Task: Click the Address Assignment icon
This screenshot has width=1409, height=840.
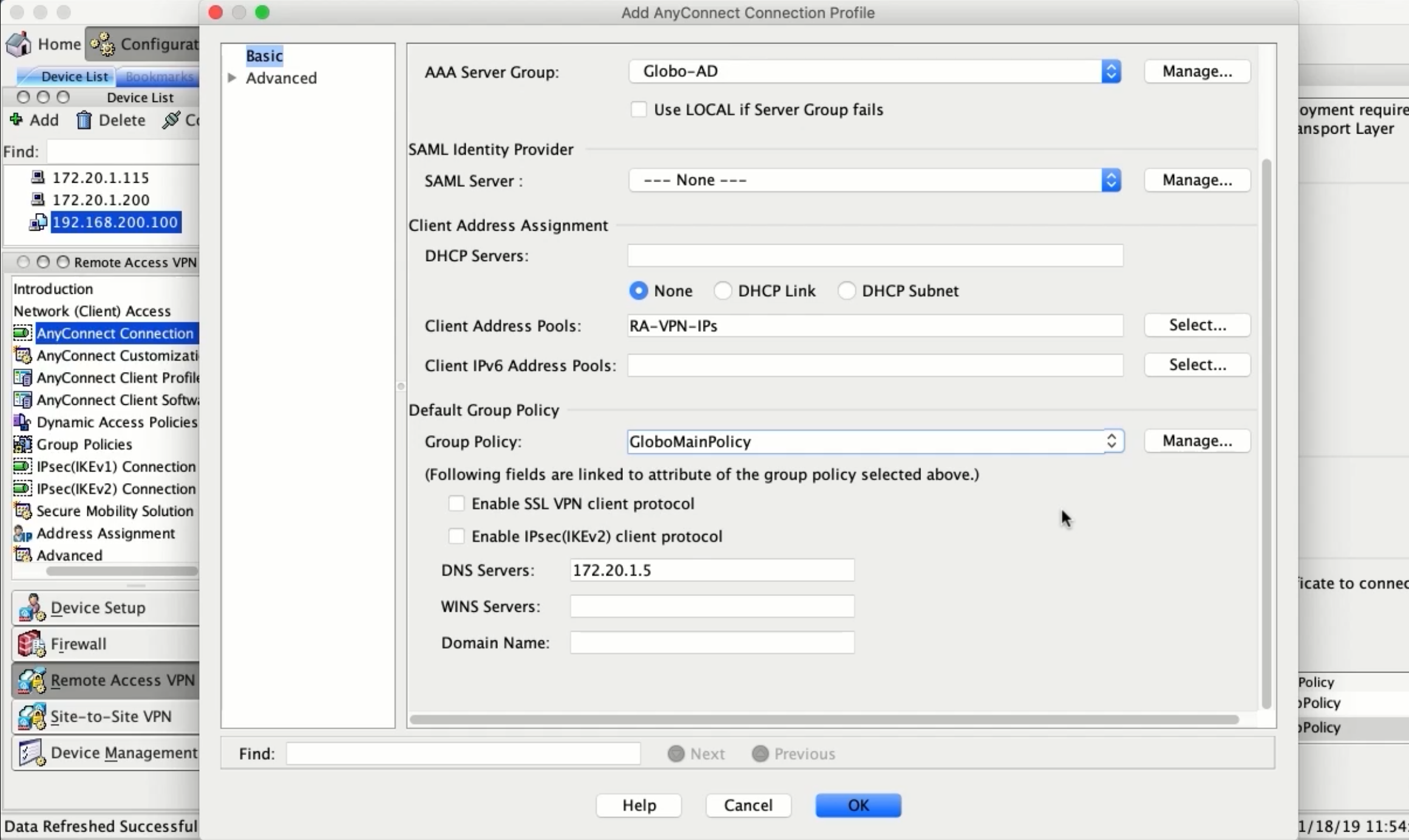Action: tap(22, 533)
